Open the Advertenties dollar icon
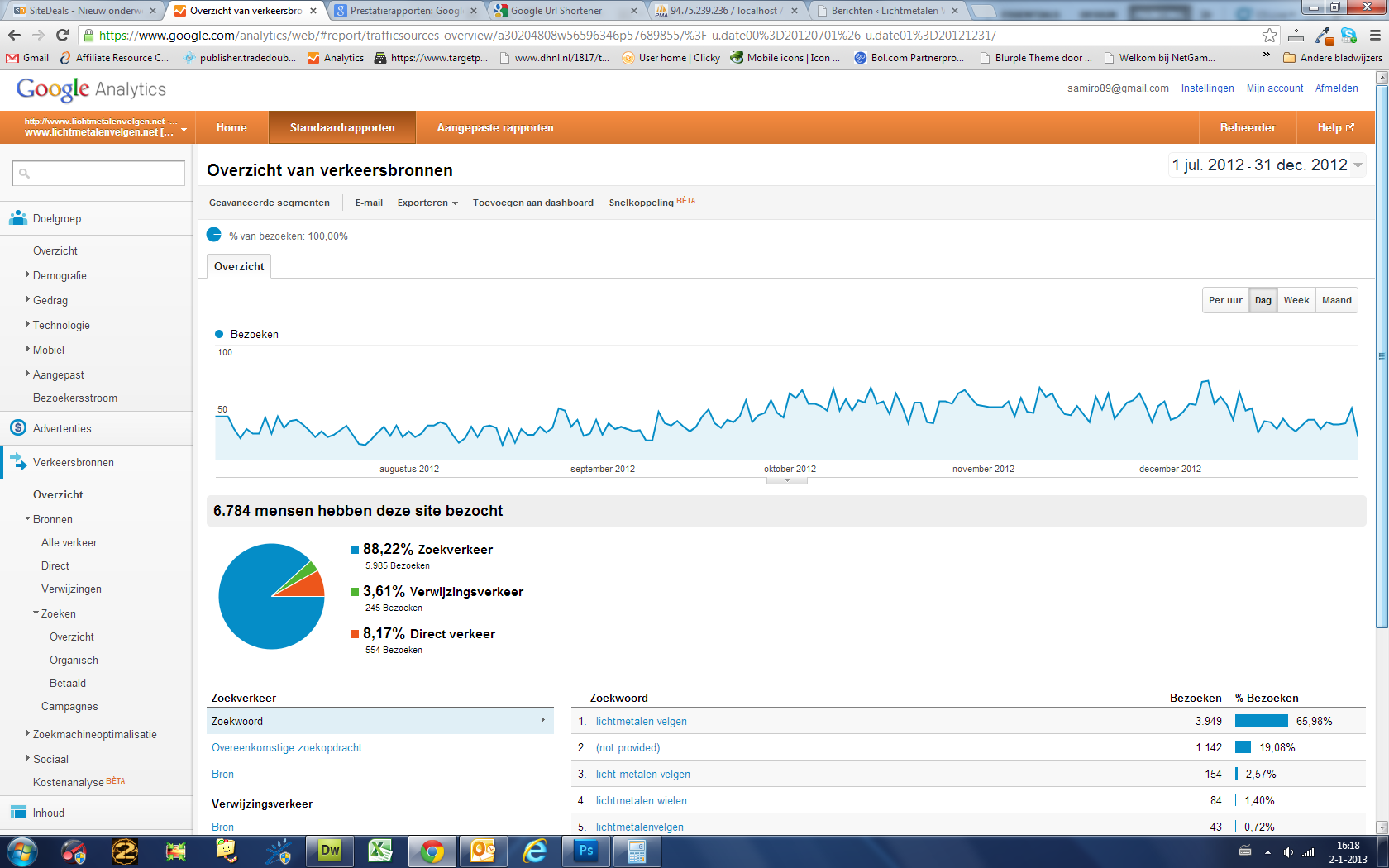This screenshot has width=1389, height=868. 18,428
